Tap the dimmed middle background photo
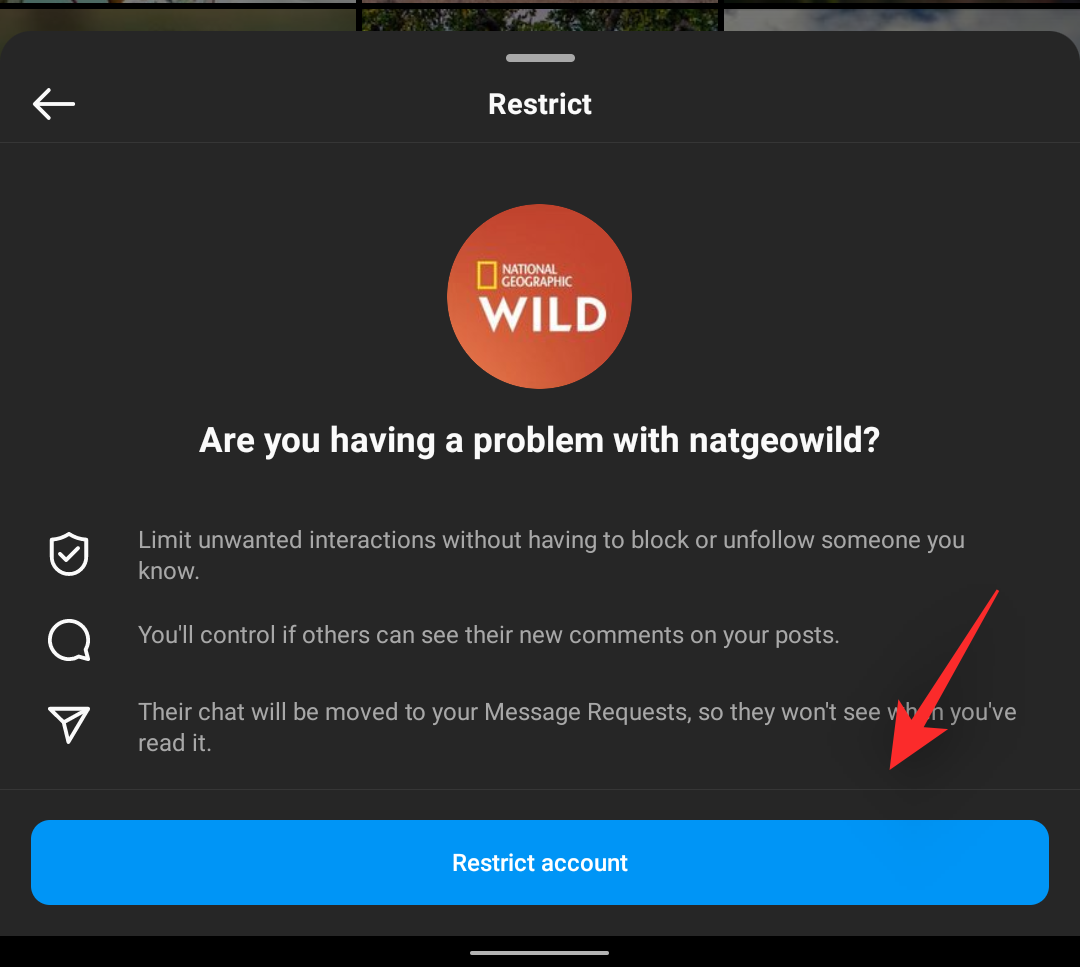This screenshot has height=967, width=1080. click(540, 15)
